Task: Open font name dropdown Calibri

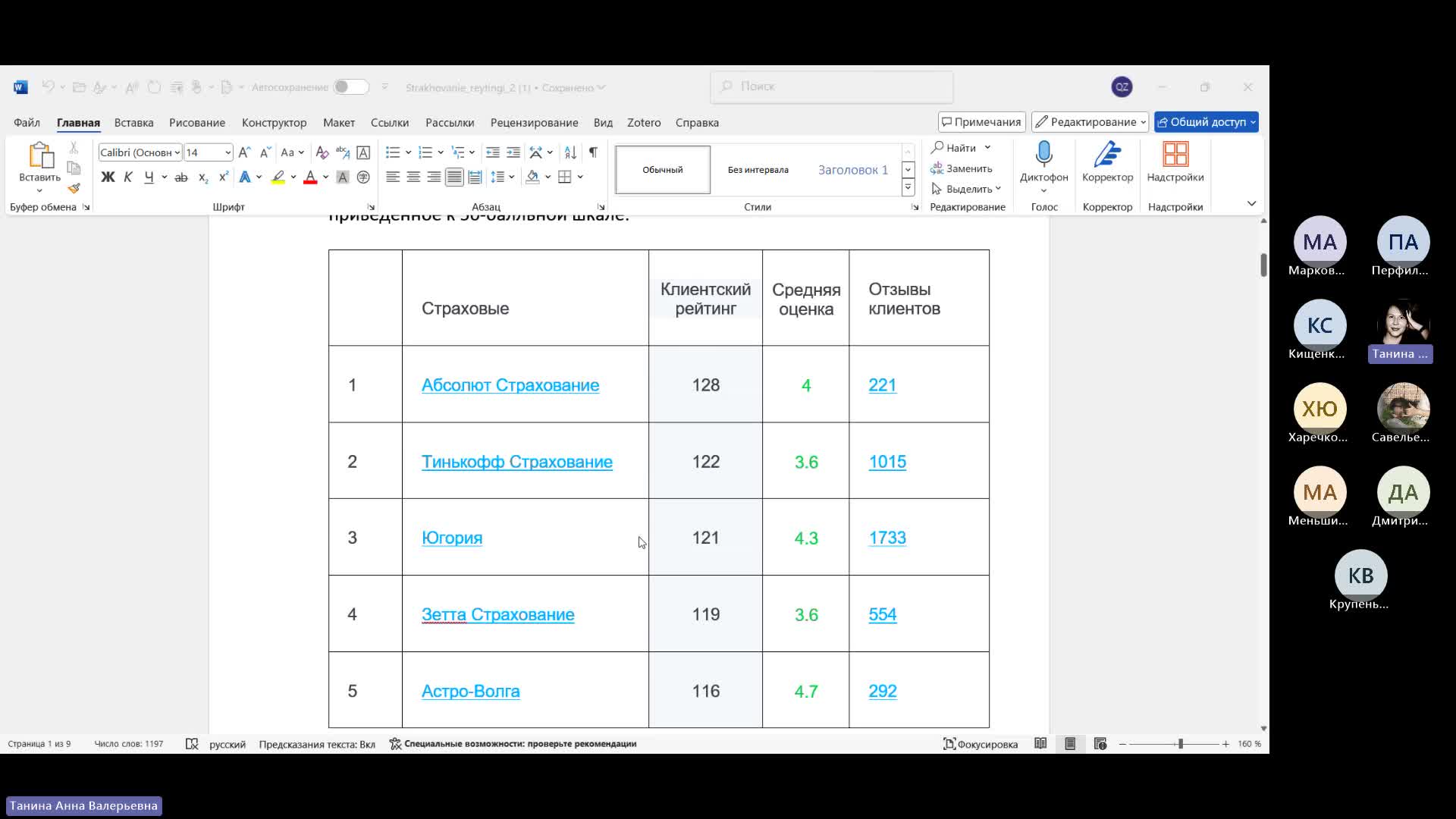Action: point(177,152)
